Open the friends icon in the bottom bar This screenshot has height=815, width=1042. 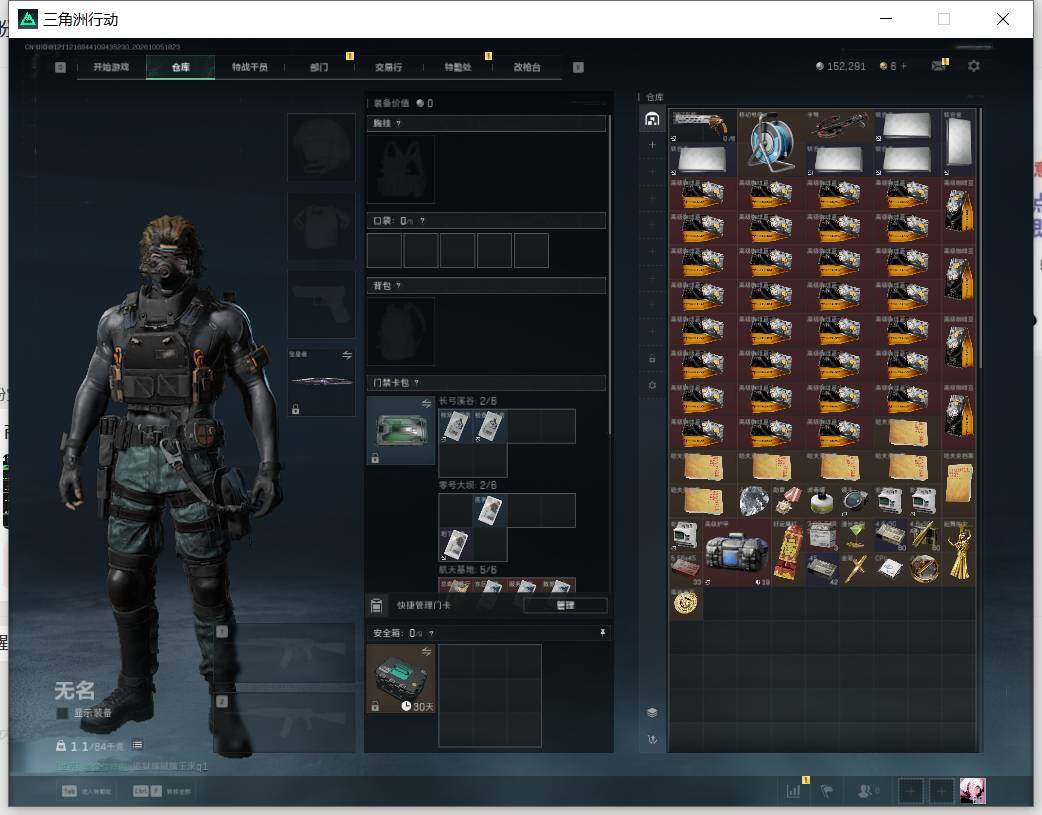(865, 791)
